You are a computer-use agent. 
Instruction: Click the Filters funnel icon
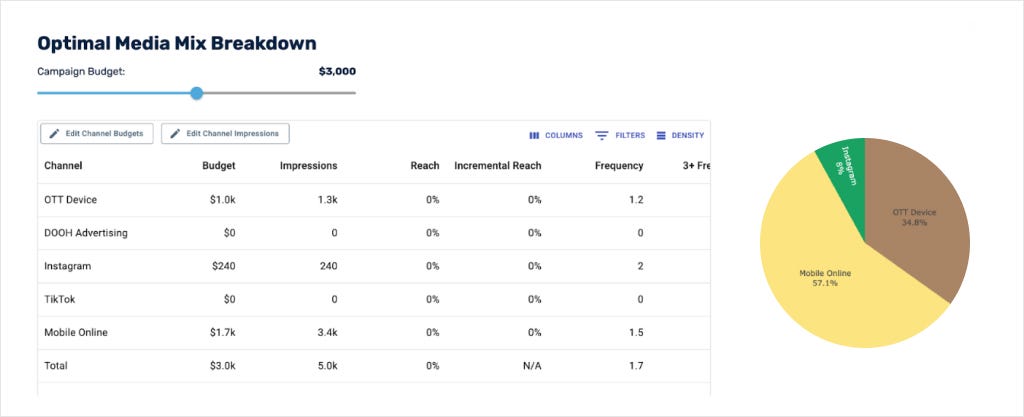601,136
